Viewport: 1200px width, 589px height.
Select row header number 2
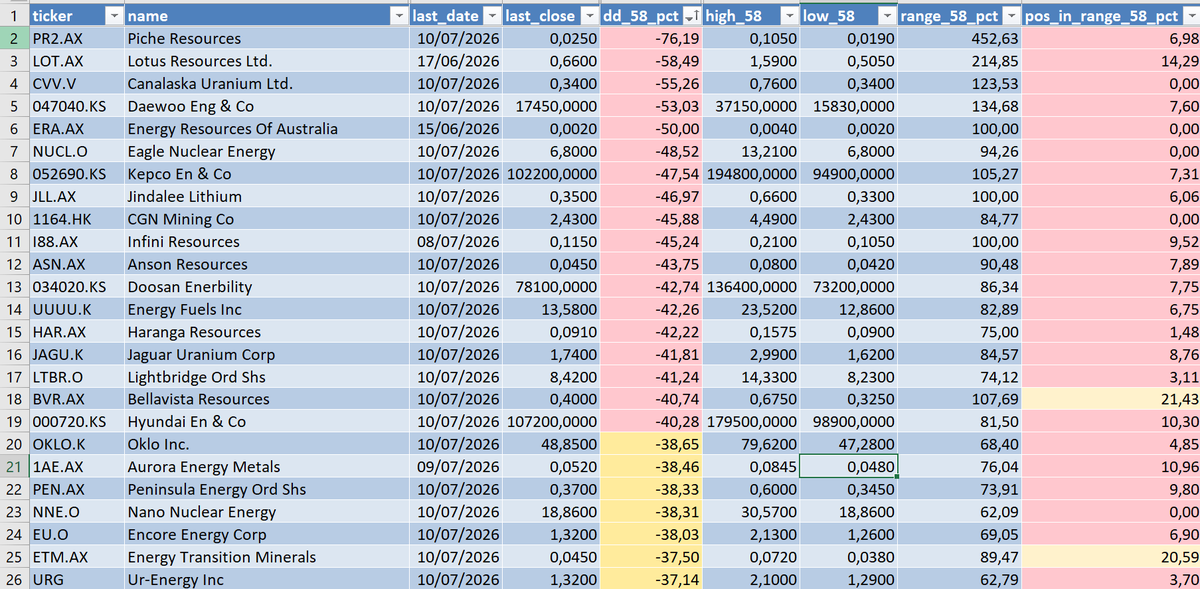[x=14, y=39]
